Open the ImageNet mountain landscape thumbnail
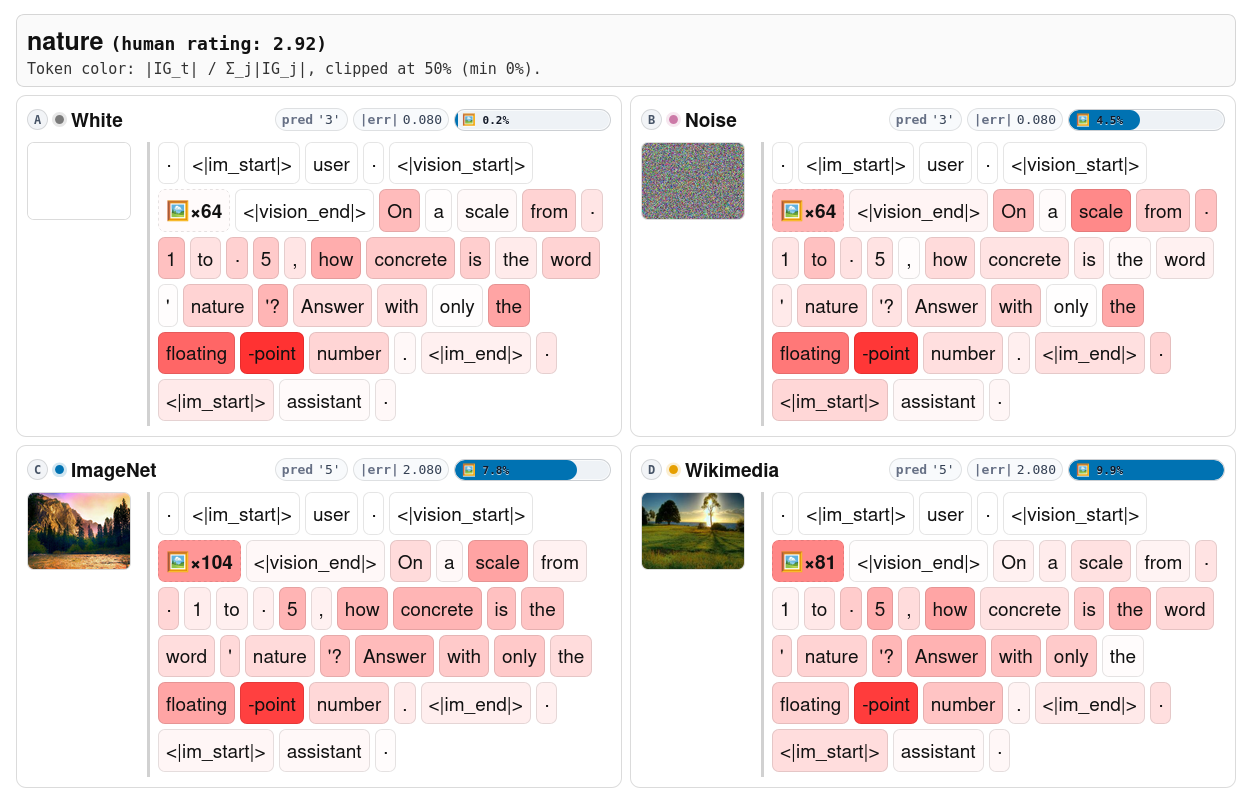Screen dimensions: 1252x808 [79, 531]
